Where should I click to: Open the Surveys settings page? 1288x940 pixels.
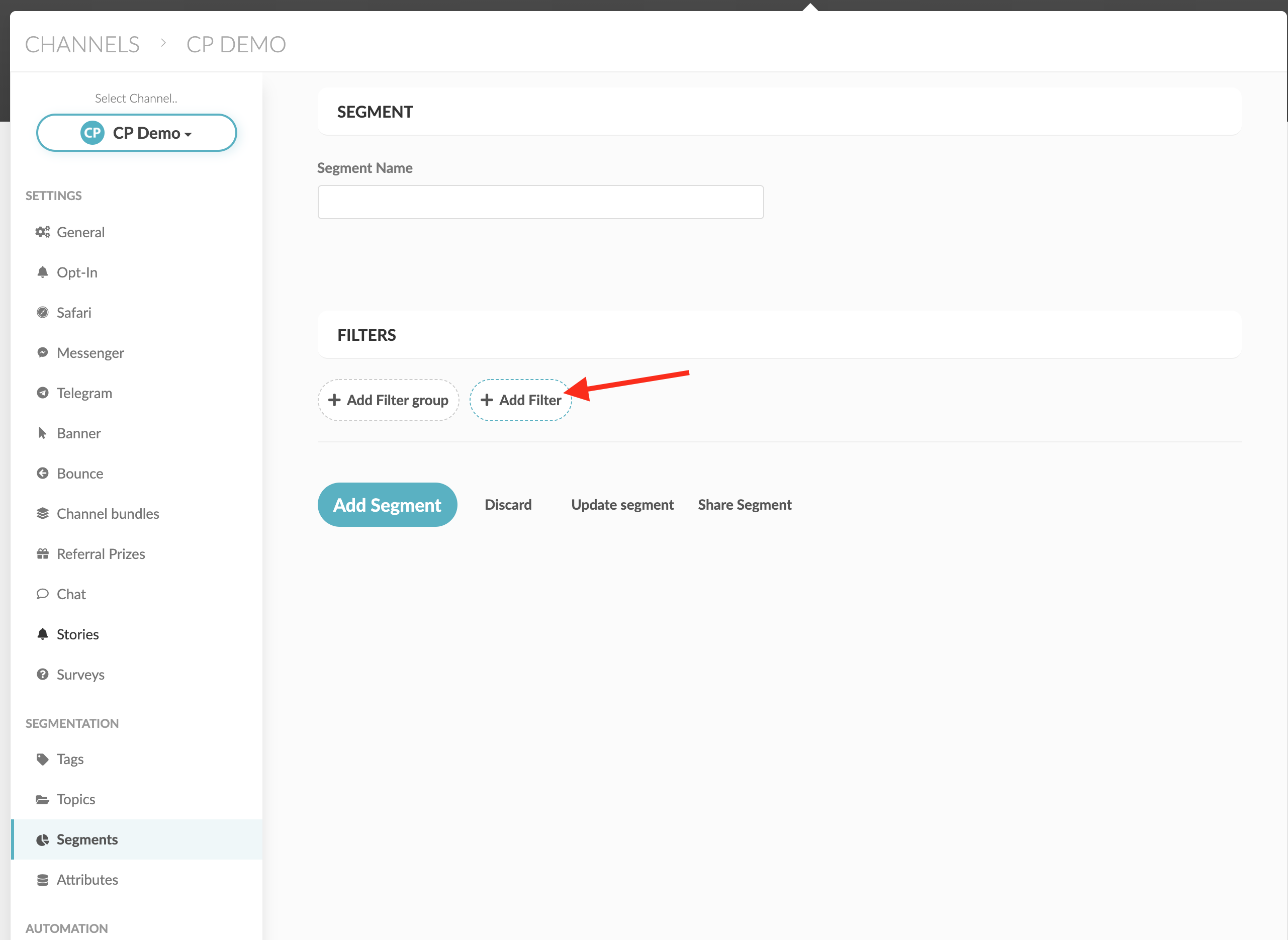click(x=80, y=674)
